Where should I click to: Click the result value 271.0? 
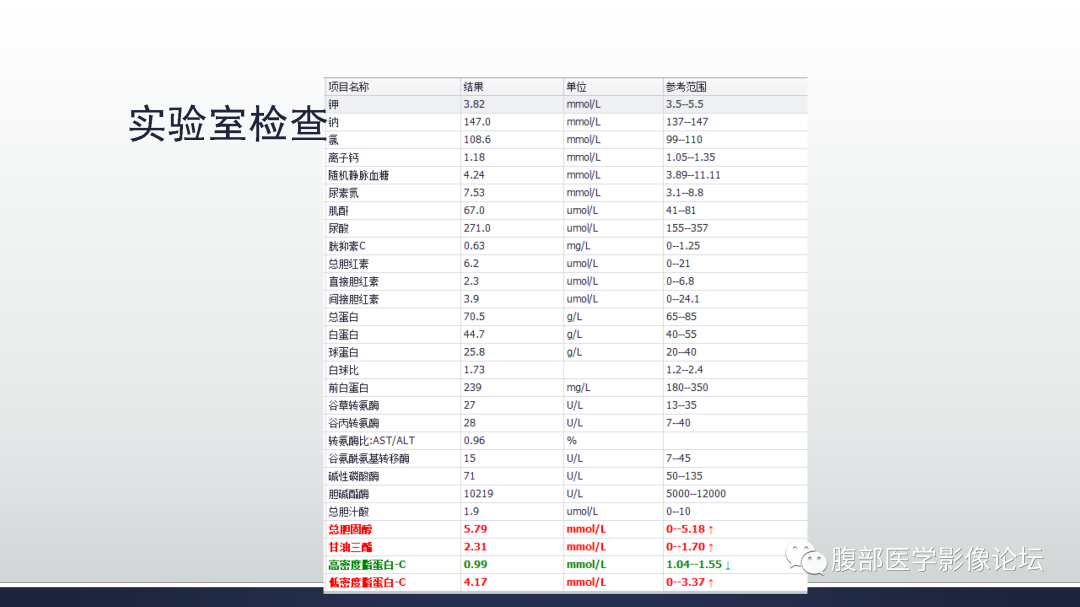coord(477,228)
